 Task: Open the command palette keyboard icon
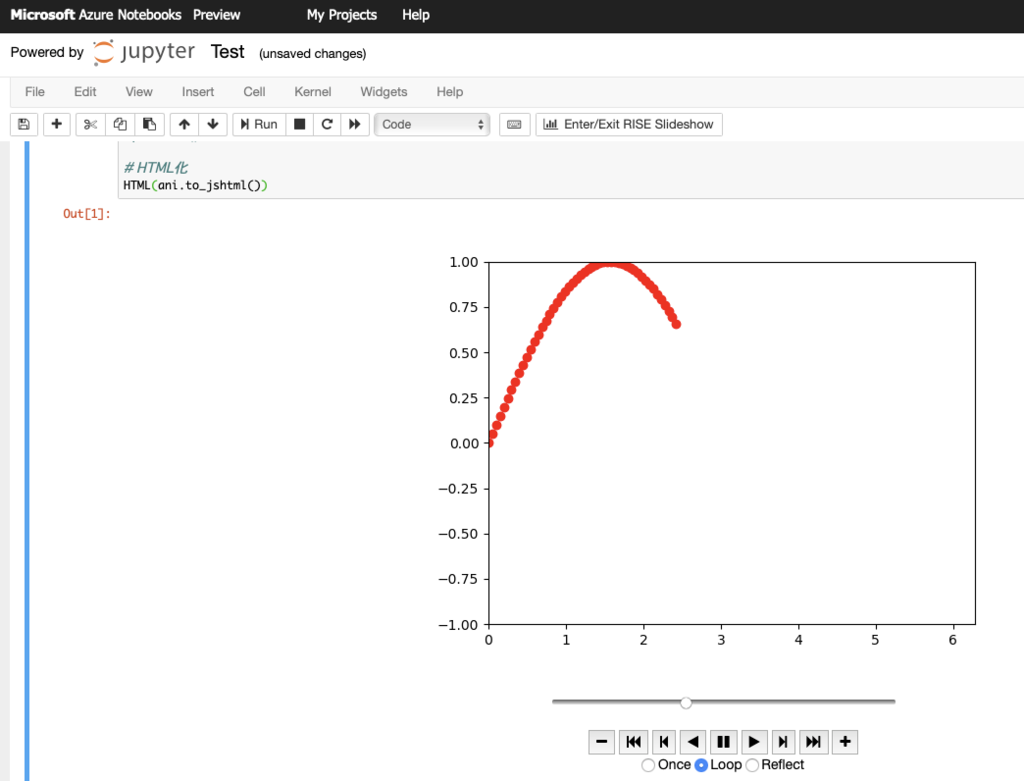[x=514, y=124]
